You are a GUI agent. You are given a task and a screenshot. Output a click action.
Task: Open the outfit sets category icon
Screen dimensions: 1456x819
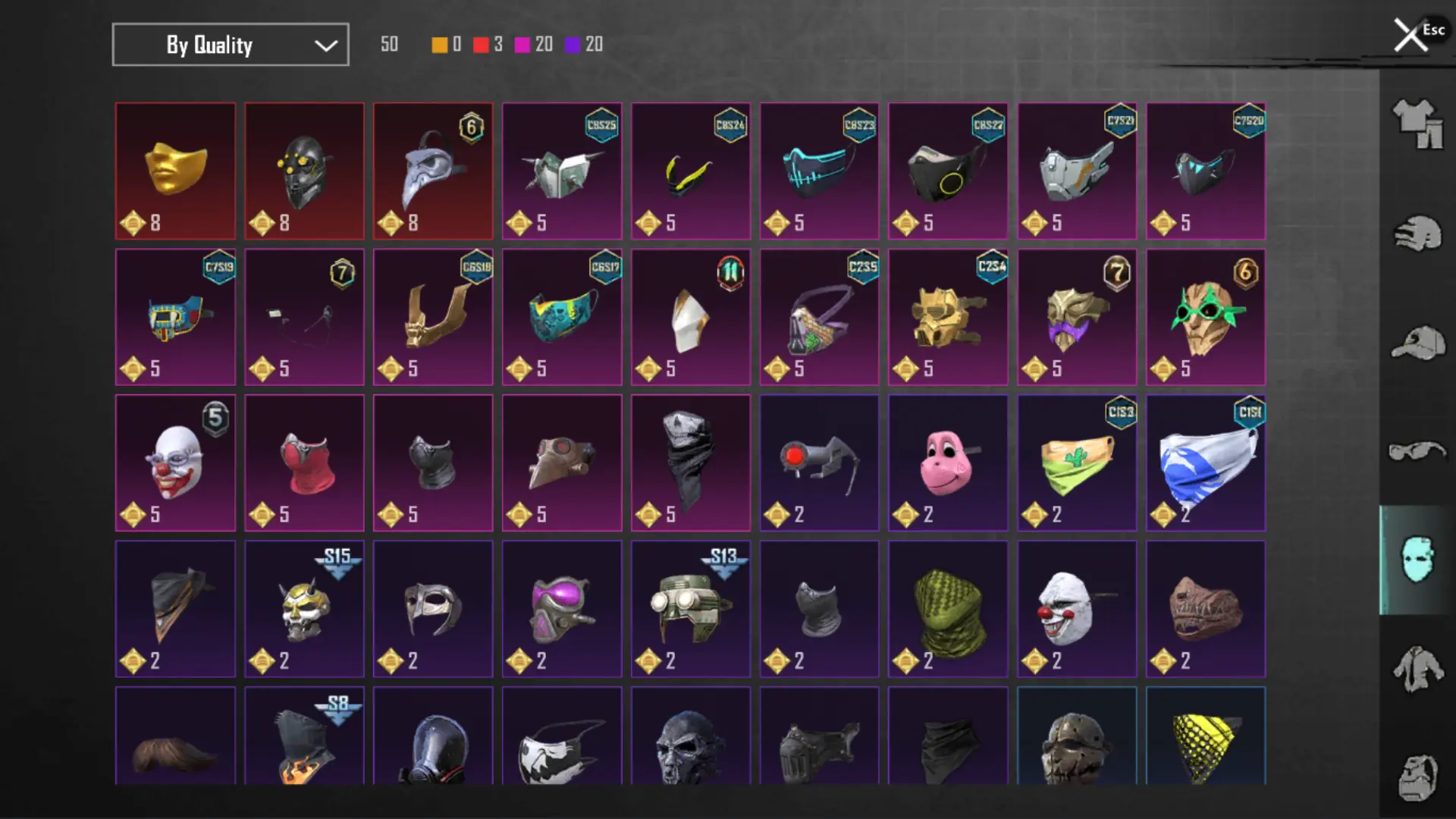[x=1417, y=124]
